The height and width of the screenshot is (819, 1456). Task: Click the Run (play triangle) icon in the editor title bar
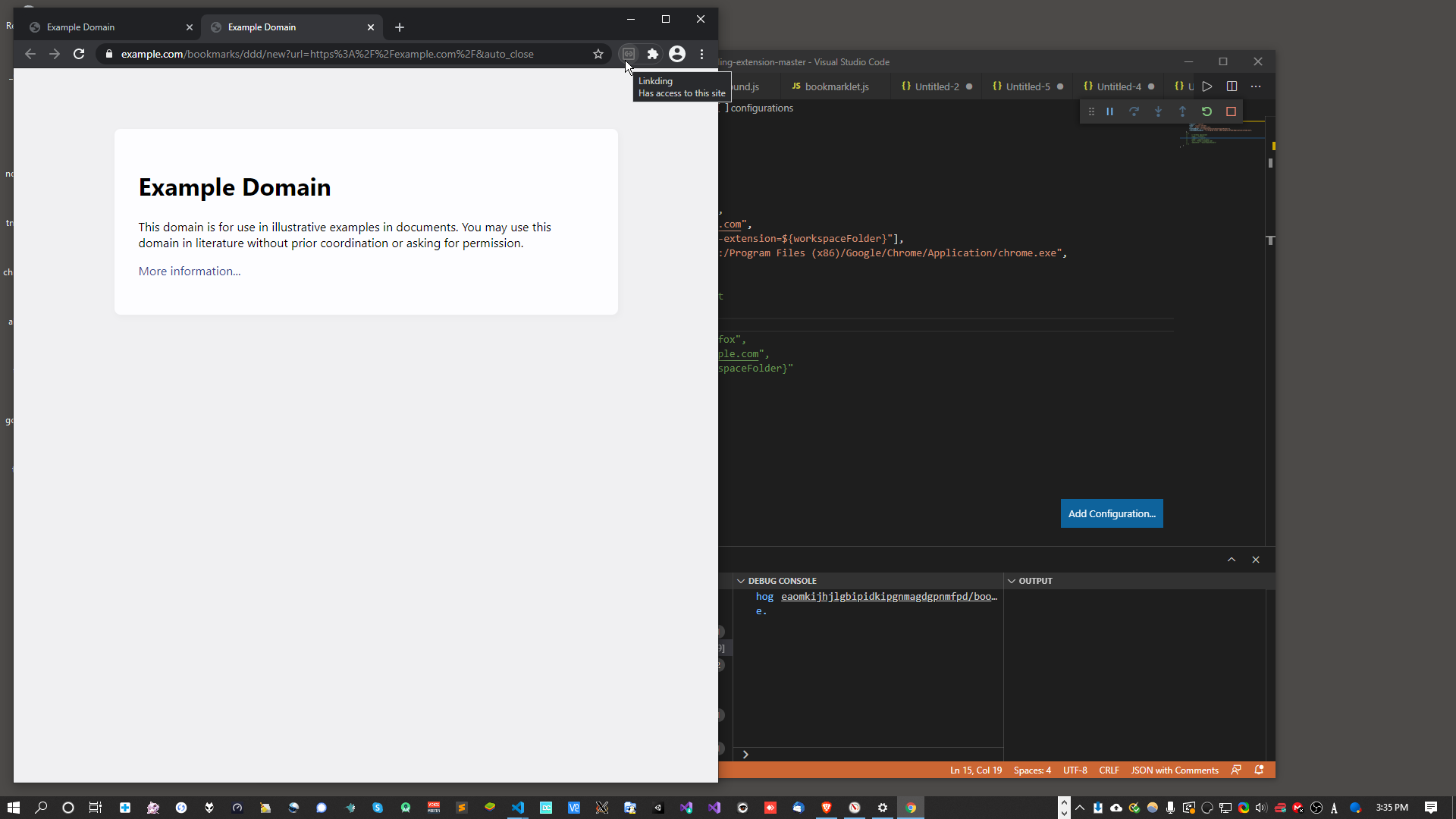pos(1207,86)
